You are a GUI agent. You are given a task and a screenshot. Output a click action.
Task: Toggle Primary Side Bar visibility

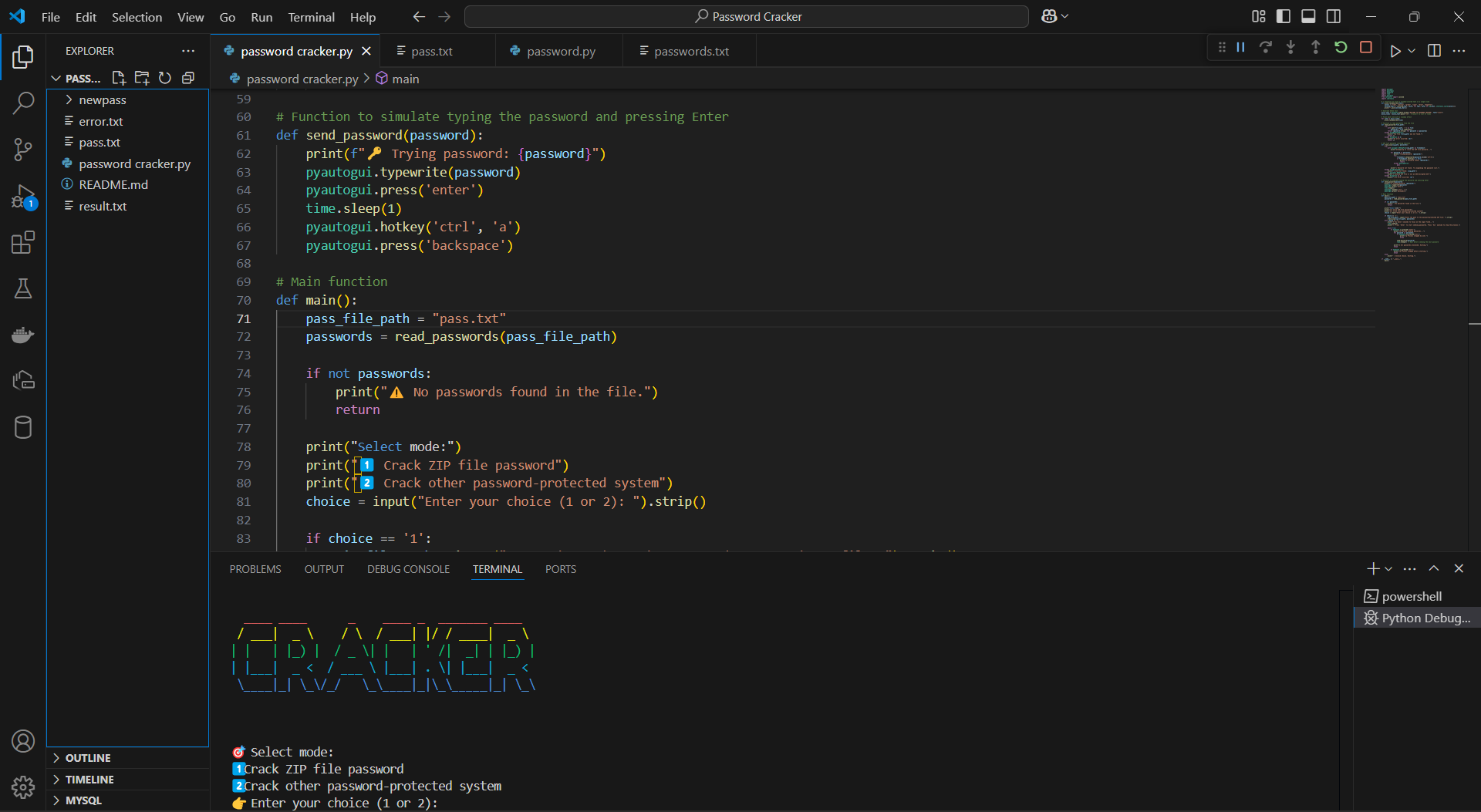tap(1284, 16)
